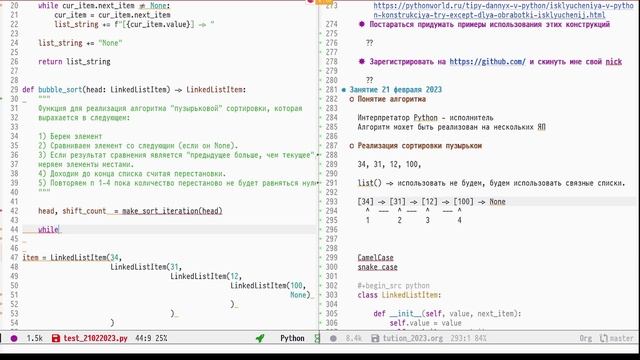
Task: Click the 8.4k buffer size in right modeline
Action: [x=354, y=338]
